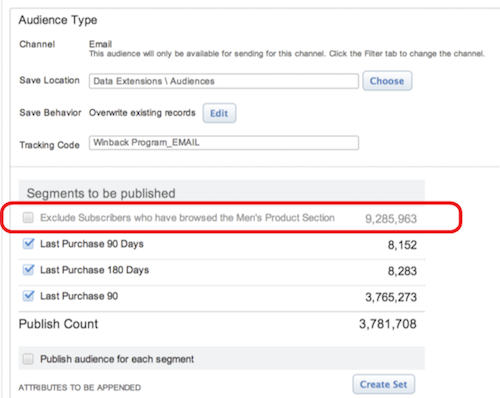
Task: Click the channel availability note below Email
Action: click(287, 54)
